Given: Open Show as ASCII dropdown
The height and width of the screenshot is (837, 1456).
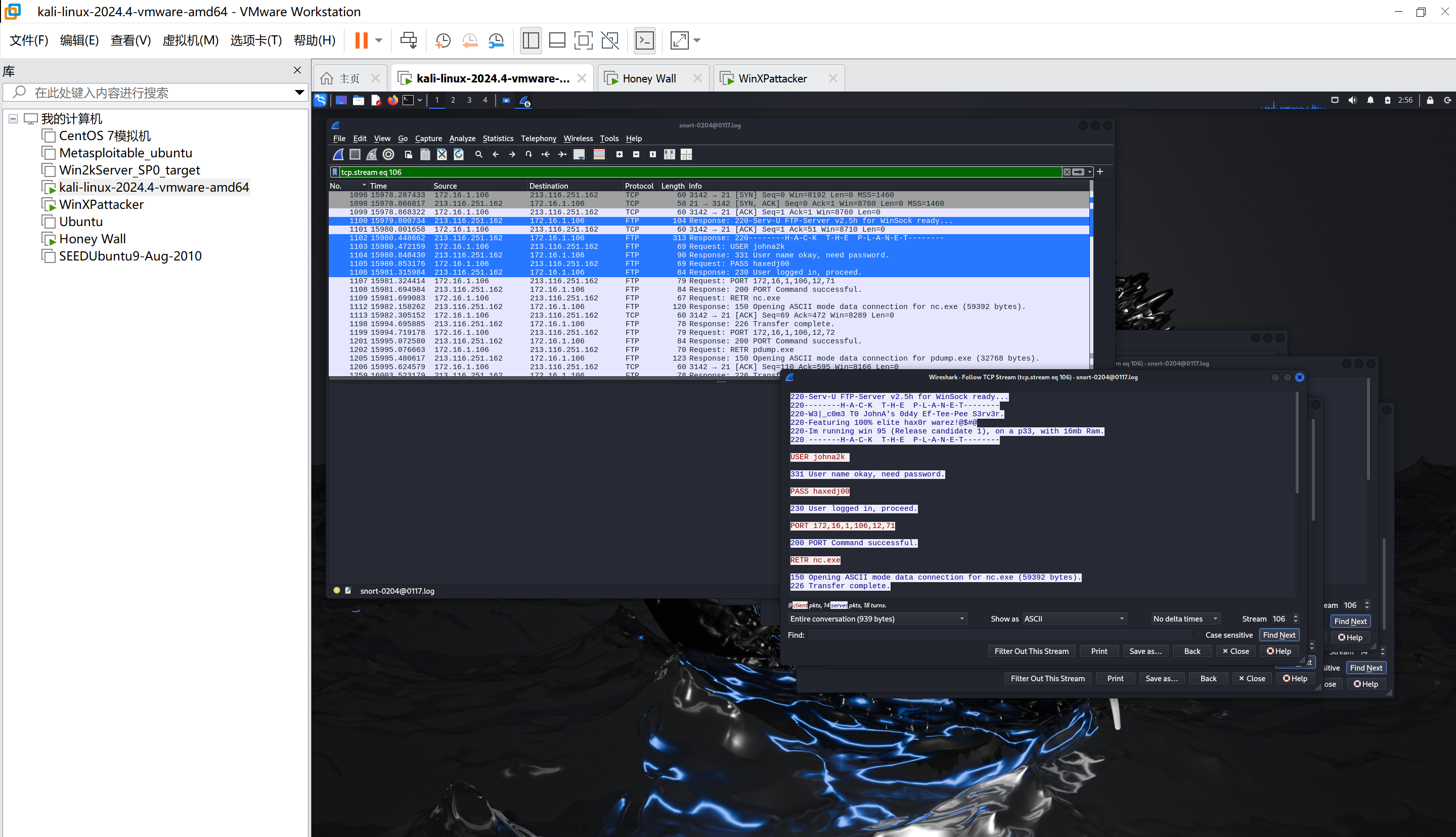Looking at the screenshot, I should (x=1073, y=619).
